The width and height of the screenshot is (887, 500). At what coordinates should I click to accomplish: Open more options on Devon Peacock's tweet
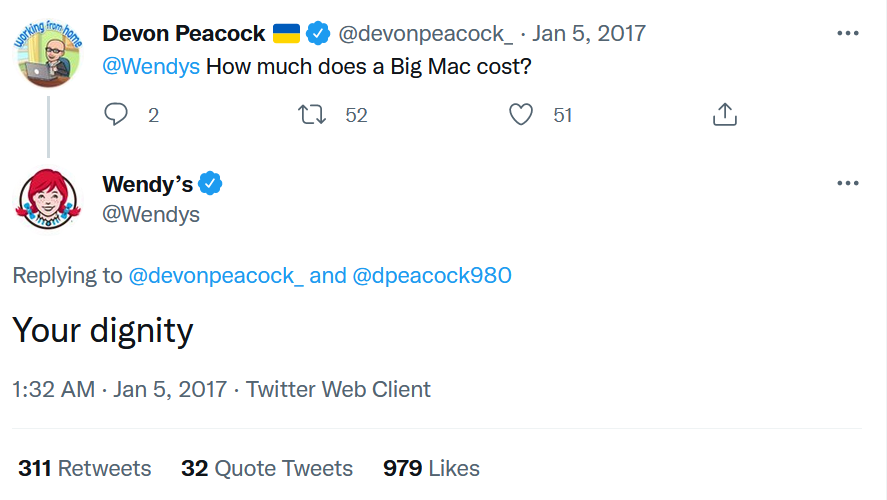pyautogui.click(x=848, y=33)
